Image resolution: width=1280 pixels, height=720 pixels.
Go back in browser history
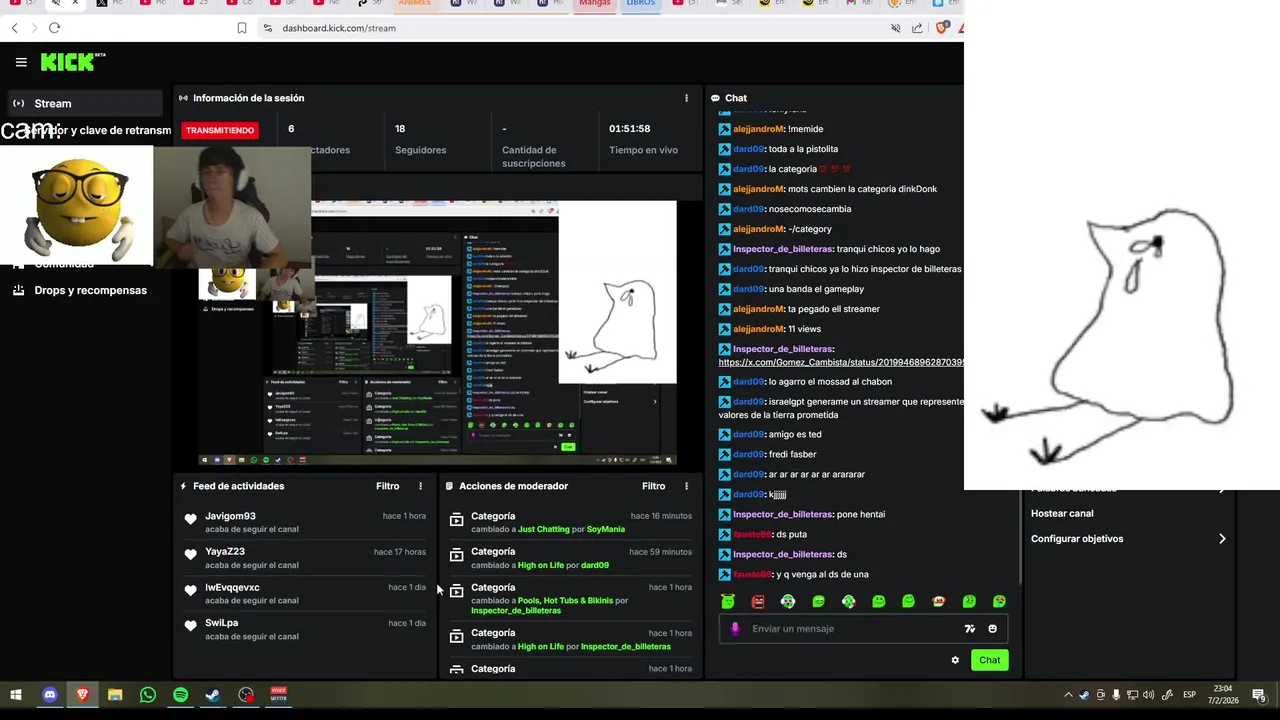(x=14, y=28)
